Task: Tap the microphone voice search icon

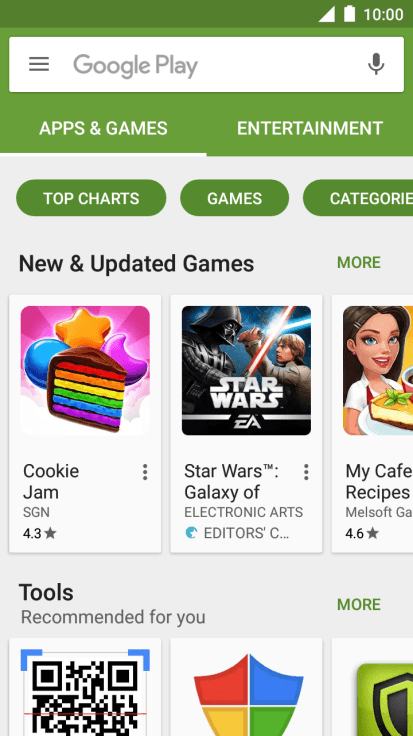Action: pos(376,64)
